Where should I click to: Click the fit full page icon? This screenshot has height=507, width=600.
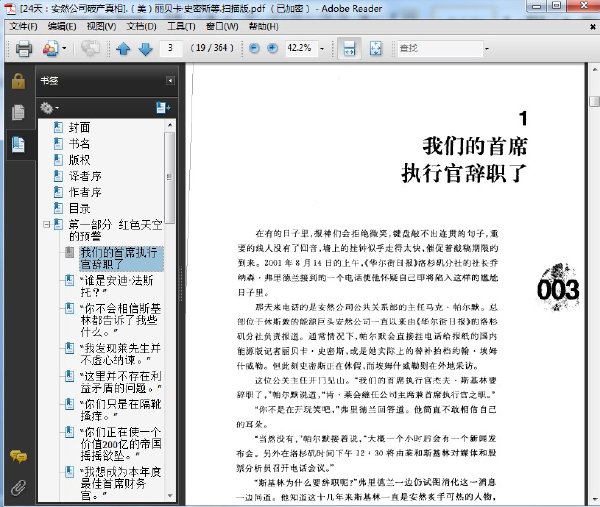[x=376, y=49]
